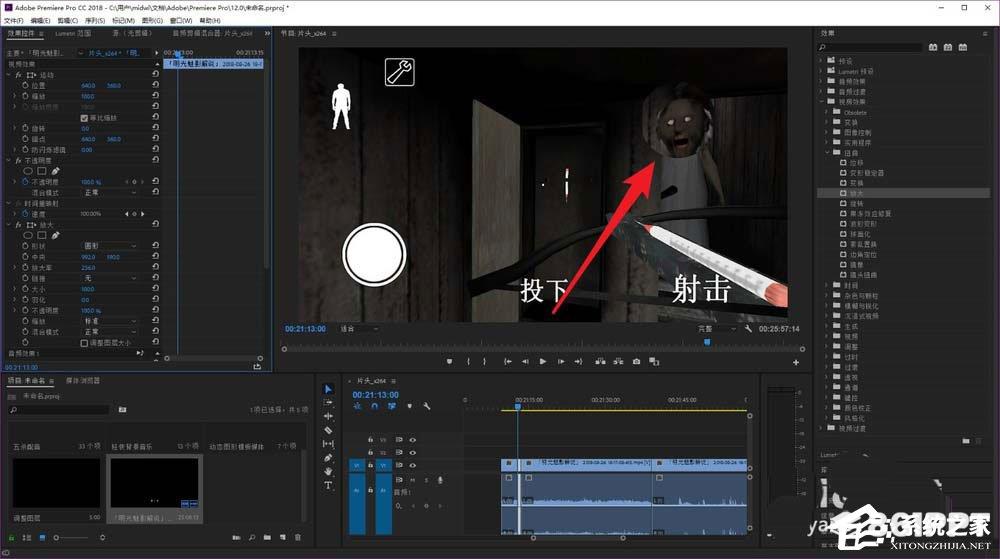The width and height of the screenshot is (1000, 559).
Task: Export frame with camera icon
Action: click(x=636, y=361)
